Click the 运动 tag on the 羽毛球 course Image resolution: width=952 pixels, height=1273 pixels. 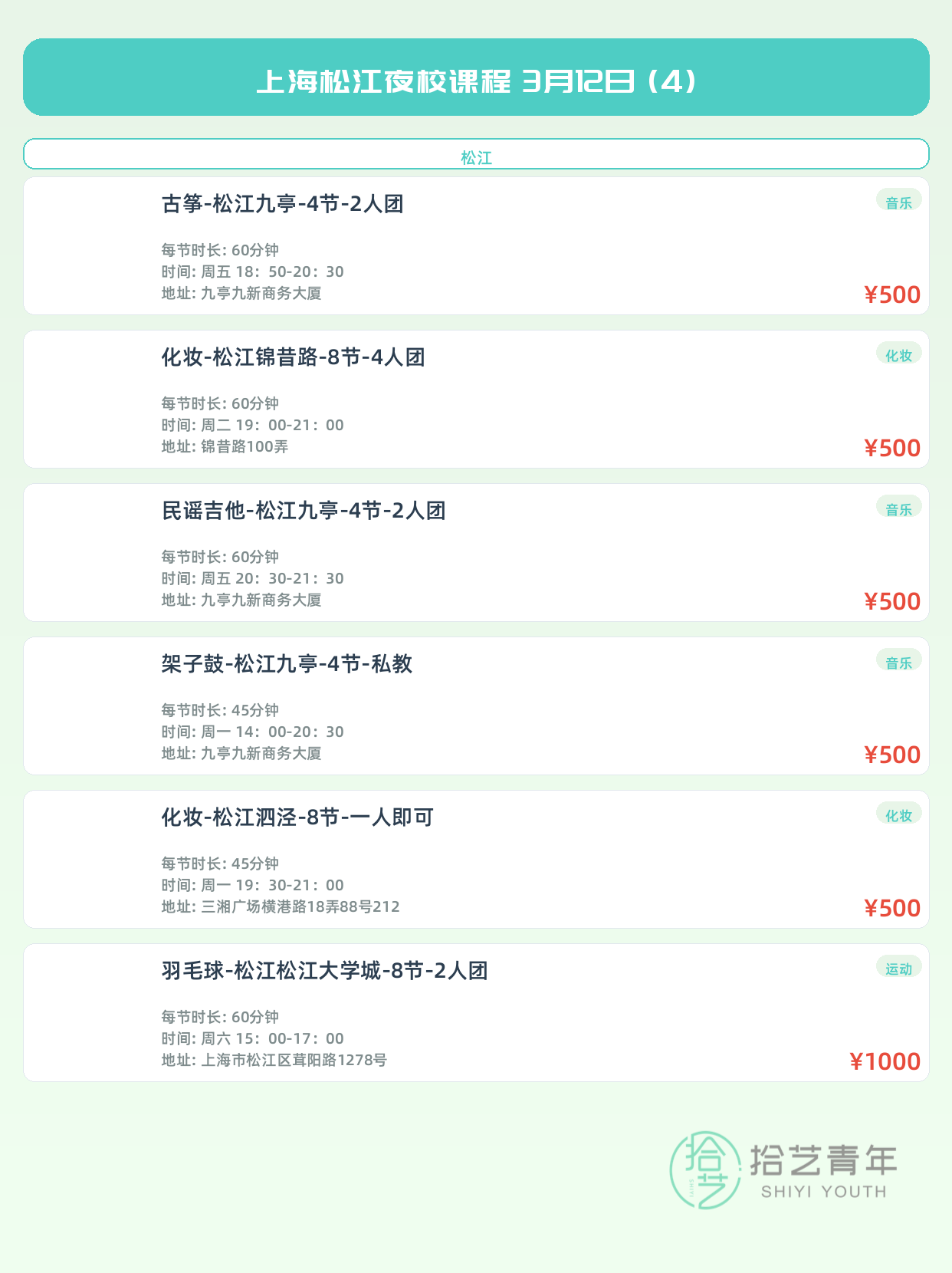click(898, 969)
